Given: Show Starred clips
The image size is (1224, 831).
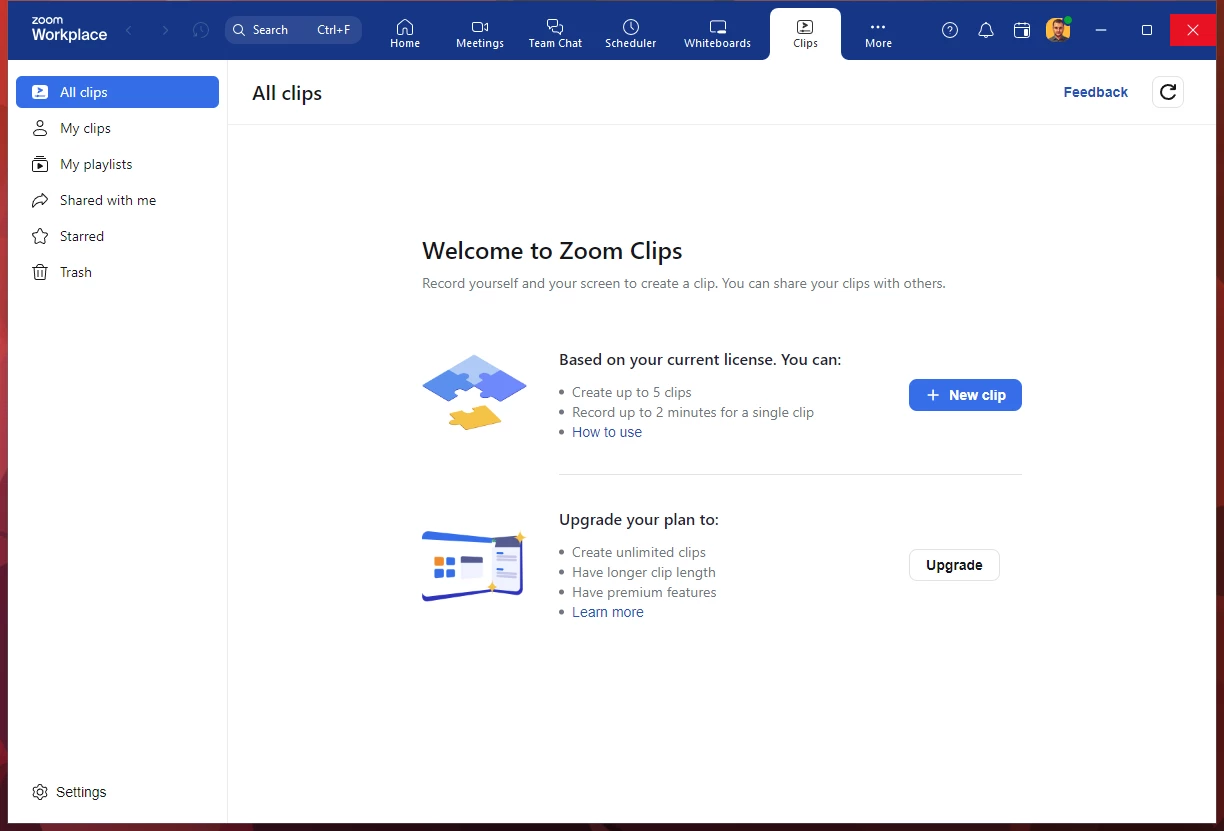Looking at the screenshot, I should pos(117,236).
